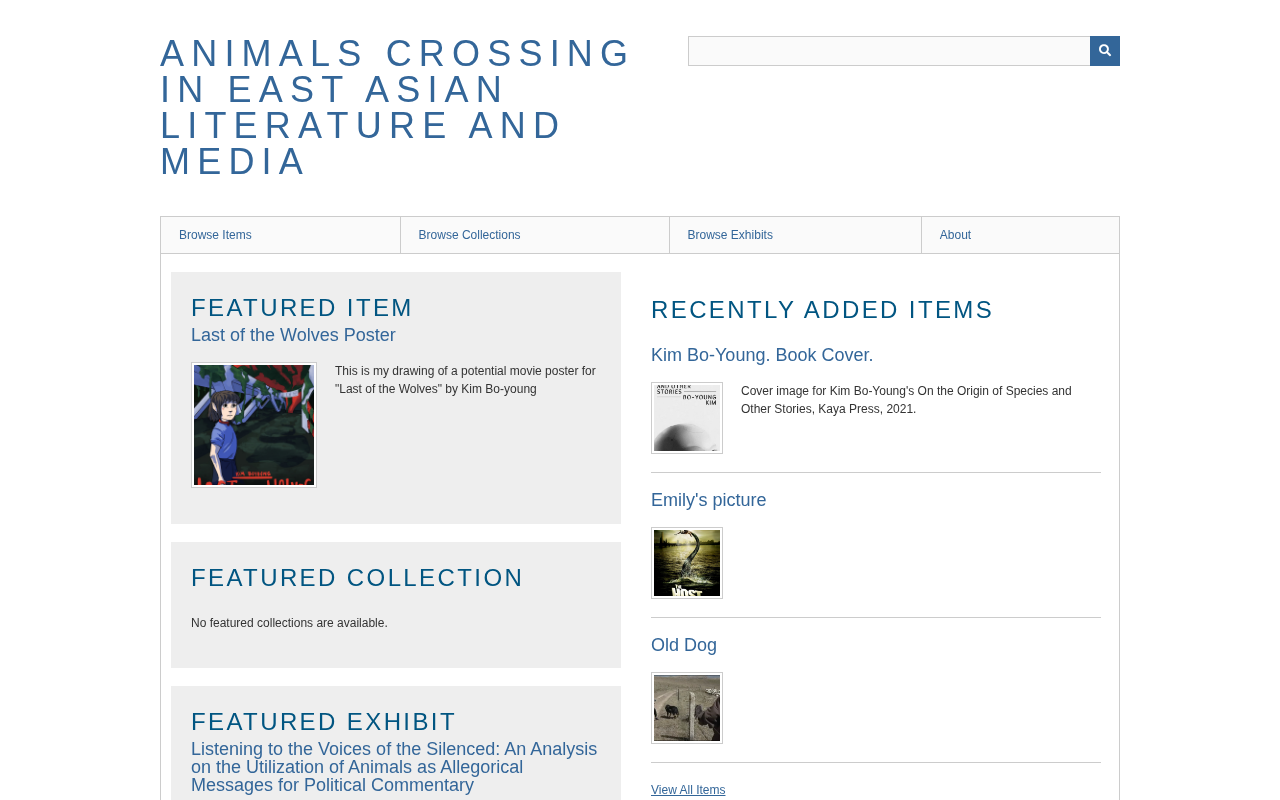Open the site title homepage link

pyautogui.click(x=396, y=107)
